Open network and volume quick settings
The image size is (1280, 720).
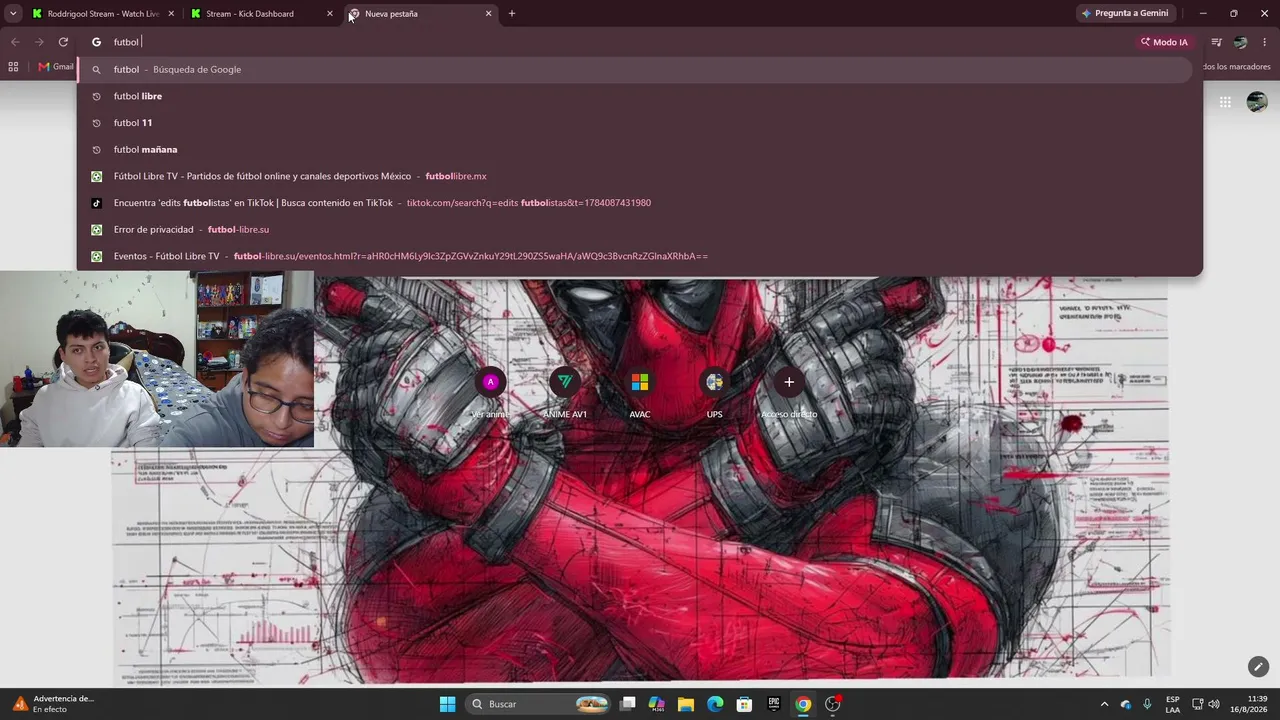[1206, 704]
